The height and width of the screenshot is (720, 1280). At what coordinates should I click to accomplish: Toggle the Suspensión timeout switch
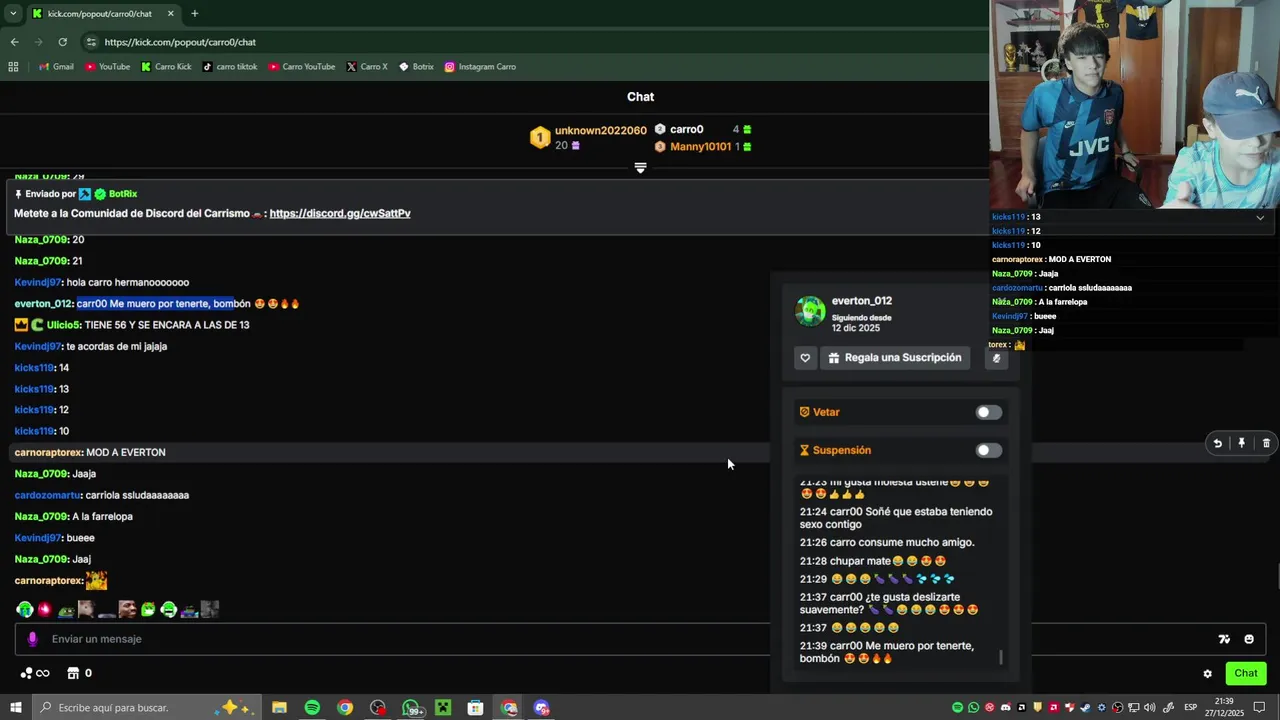[x=988, y=450]
